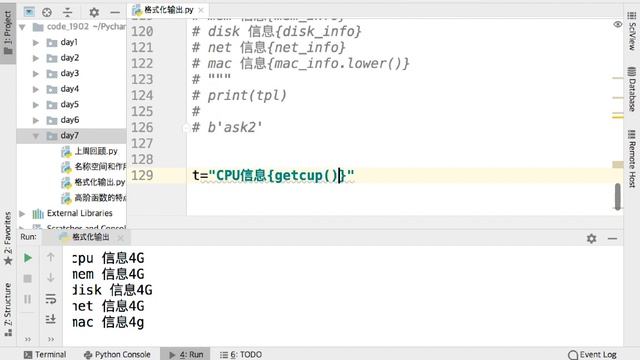The width and height of the screenshot is (640, 360).
Task: Select the 格式化输出.py editor tab
Action: (169, 10)
